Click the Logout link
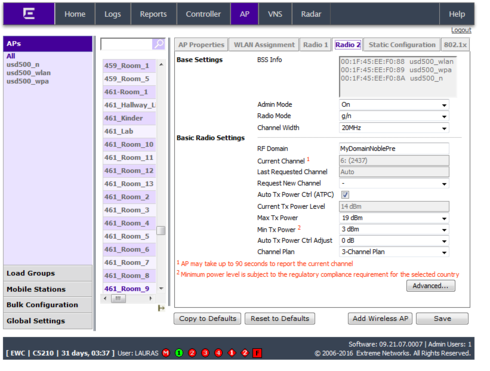The height and width of the screenshot is (371, 490). [x=461, y=30]
